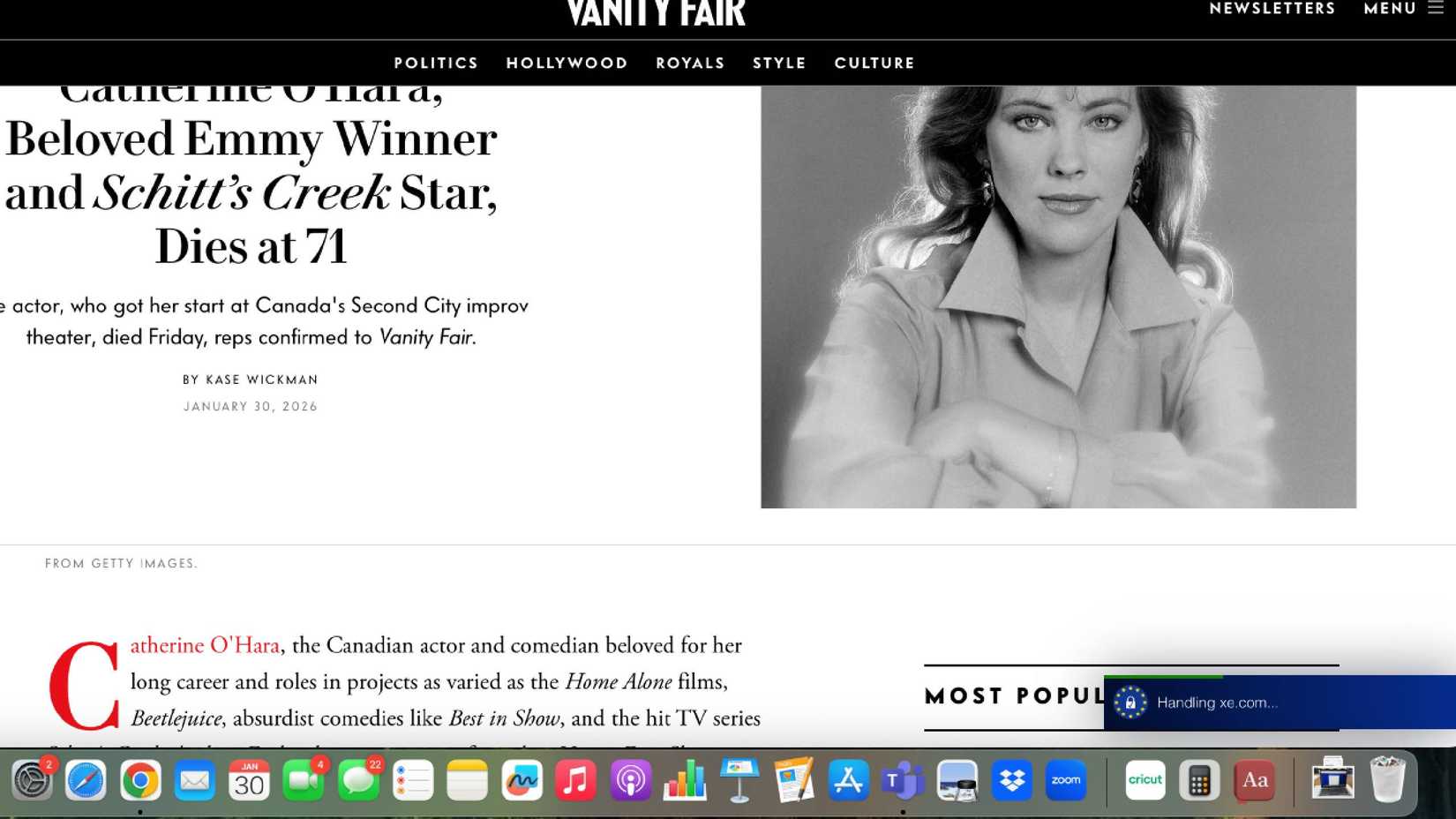Image resolution: width=1456 pixels, height=819 pixels.
Task: Open Cricut app in dock
Action: [x=1145, y=780]
